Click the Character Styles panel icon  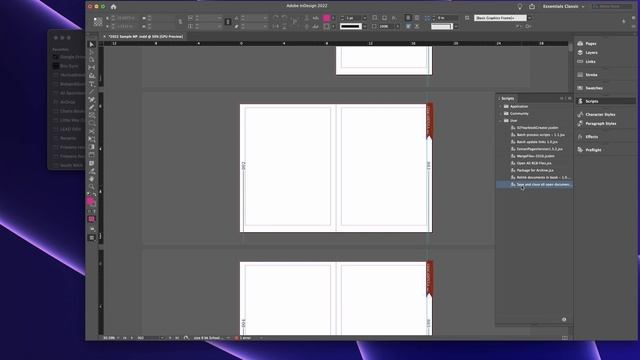coord(580,114)
